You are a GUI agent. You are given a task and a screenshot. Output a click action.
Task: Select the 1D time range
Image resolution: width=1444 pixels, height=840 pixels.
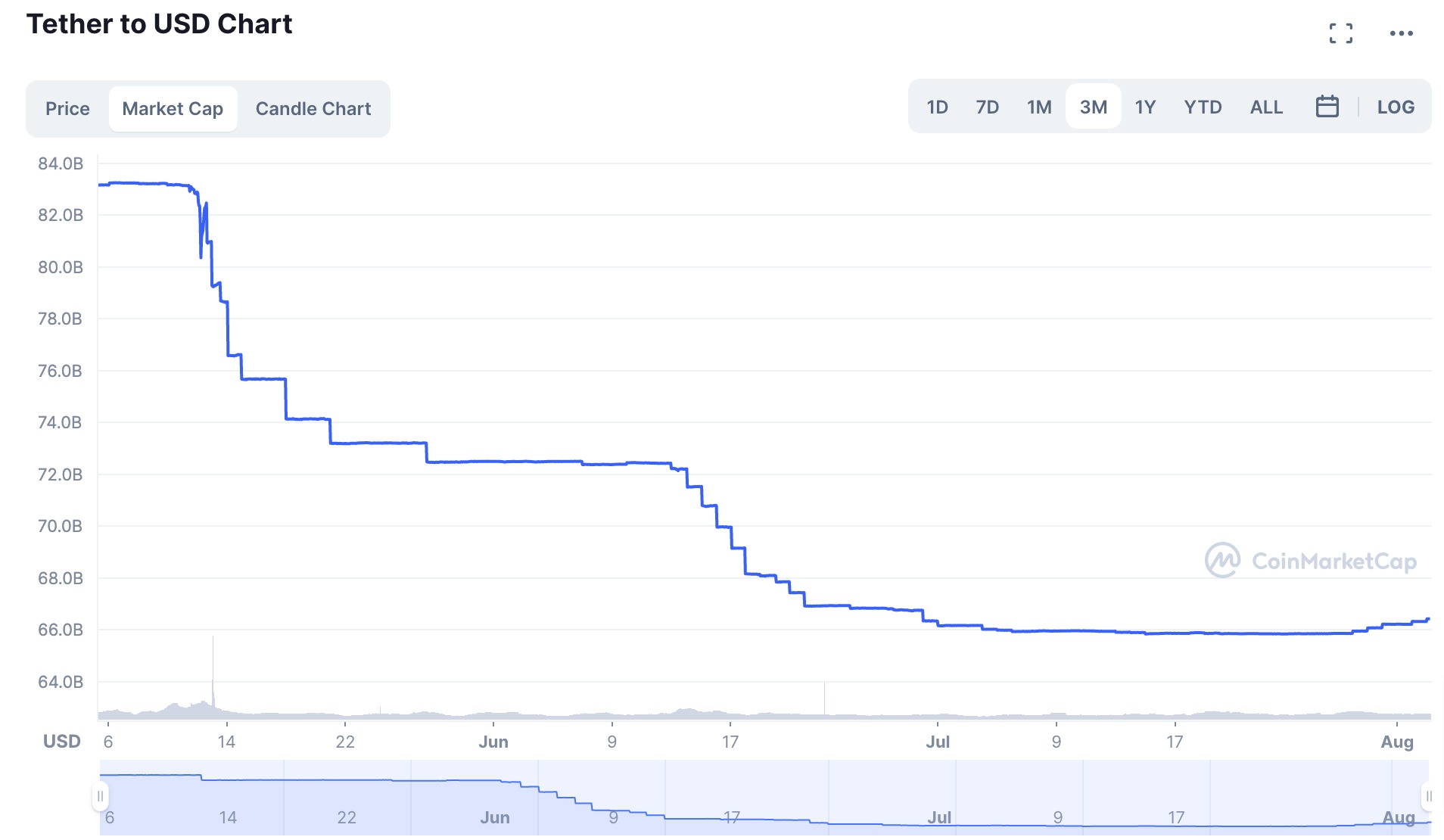click(x=937, y=107)
